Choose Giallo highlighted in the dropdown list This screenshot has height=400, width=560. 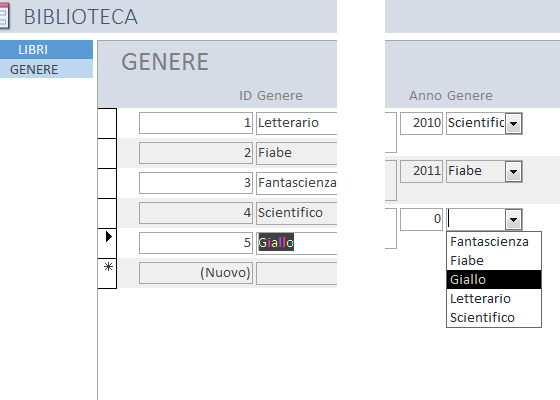[494, 280]
